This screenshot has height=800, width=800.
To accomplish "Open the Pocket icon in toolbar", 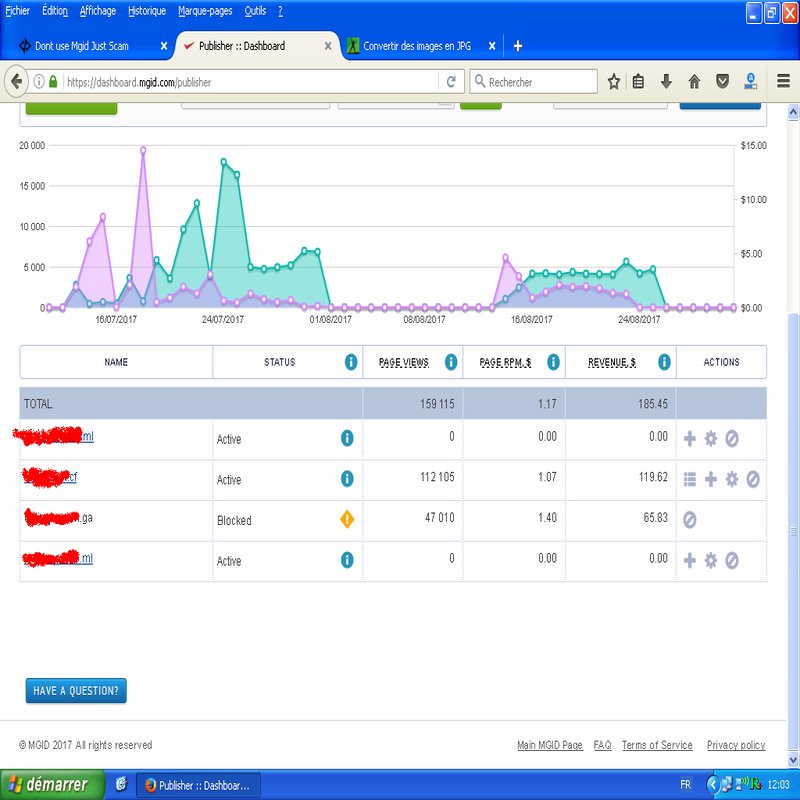I will point(722,82).
